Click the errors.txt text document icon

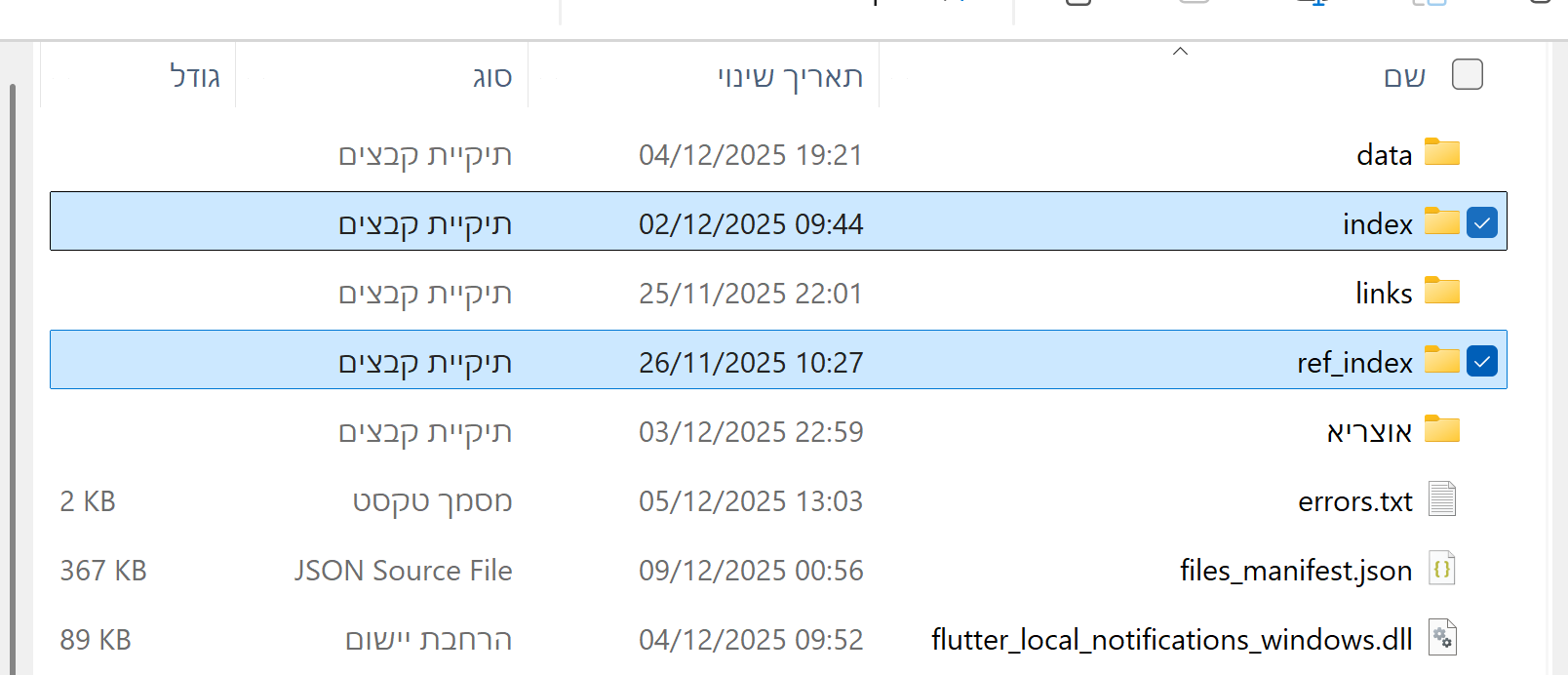[1444, 499]
